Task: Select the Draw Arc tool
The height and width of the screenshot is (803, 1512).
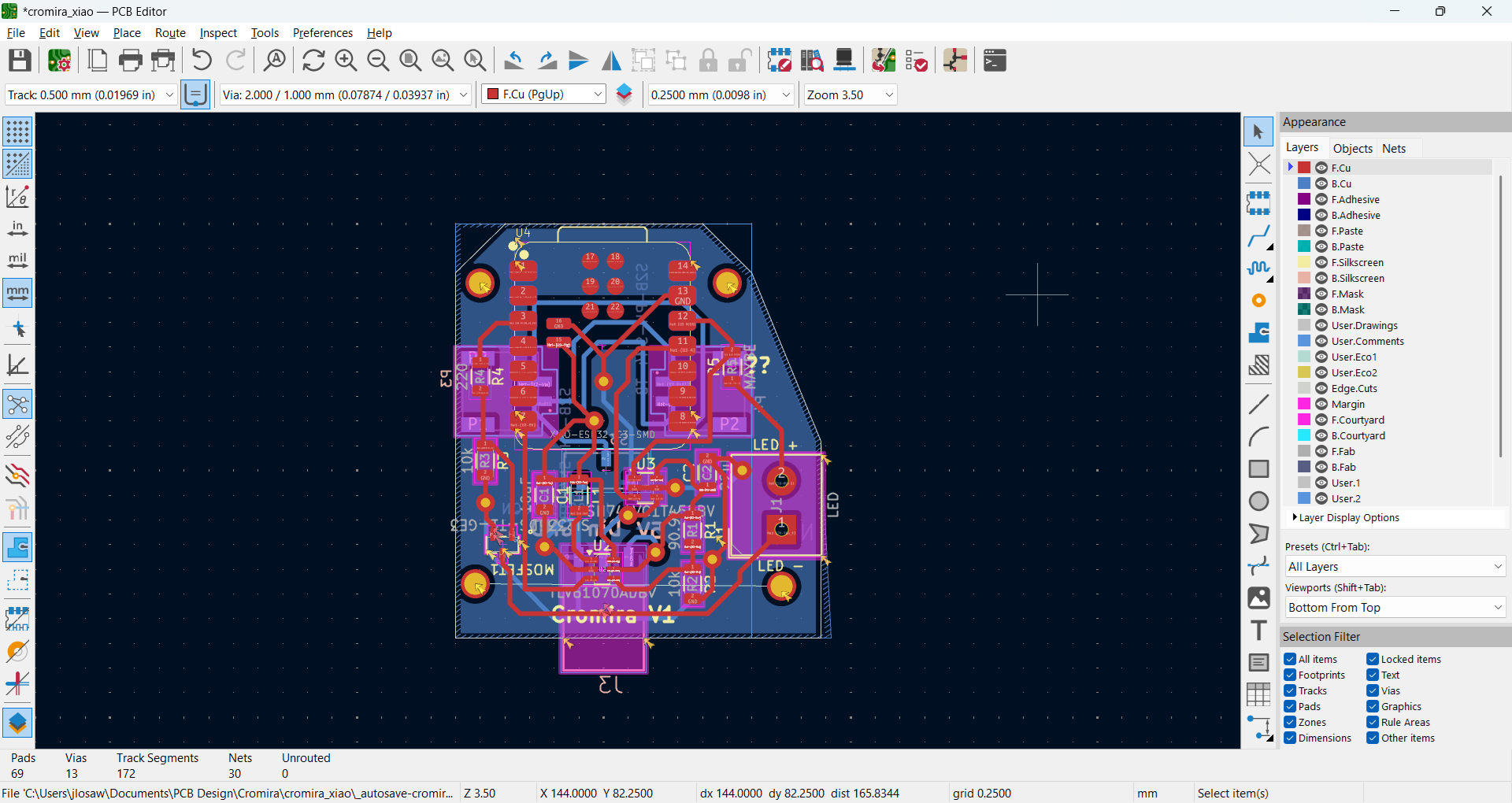Action: [1258, 436]
